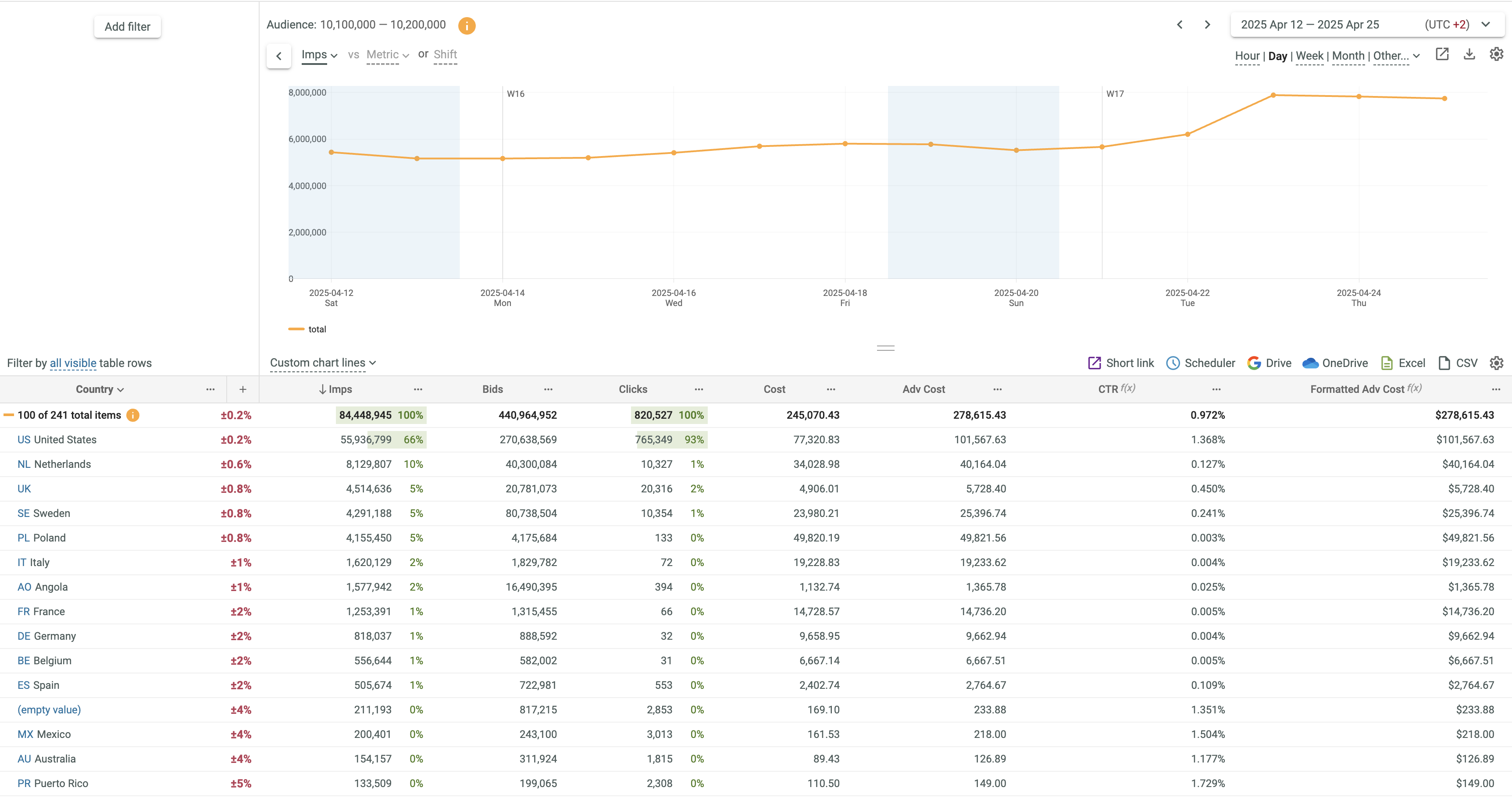The image size is (1512, 798).
Task: Open chart settings gear icon
Action: (1497, 54)
